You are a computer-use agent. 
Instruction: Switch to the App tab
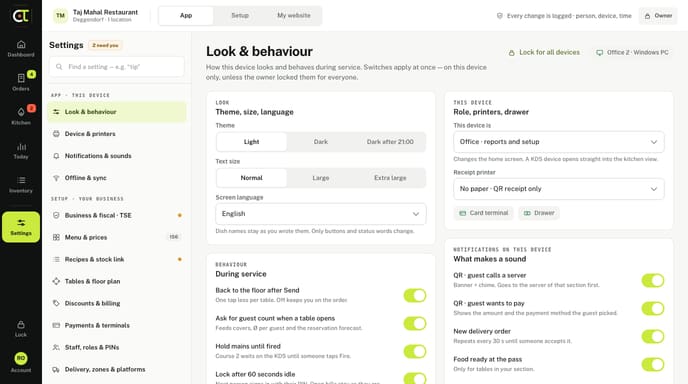point(186,16)
